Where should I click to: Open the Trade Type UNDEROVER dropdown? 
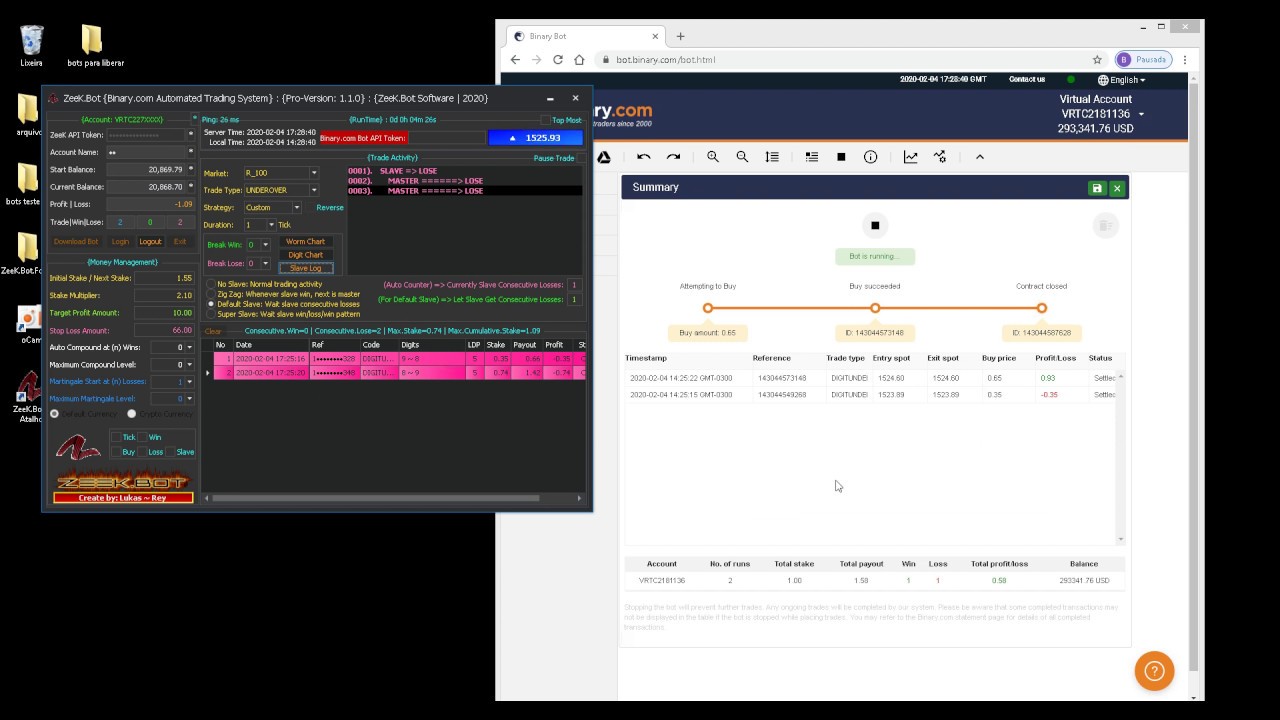tap(314, 190)
